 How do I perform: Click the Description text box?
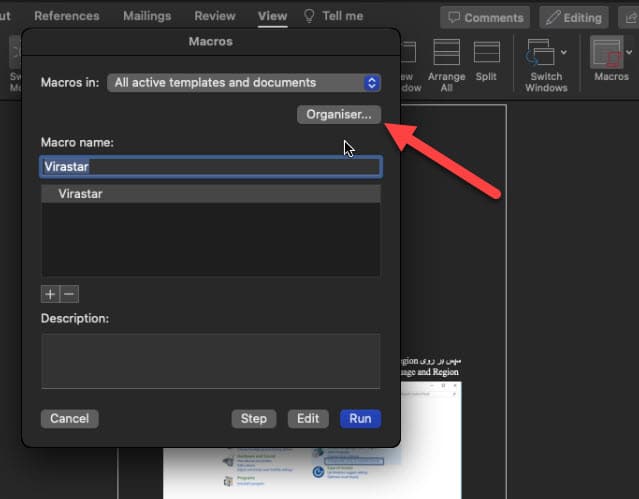pos(211,361)
